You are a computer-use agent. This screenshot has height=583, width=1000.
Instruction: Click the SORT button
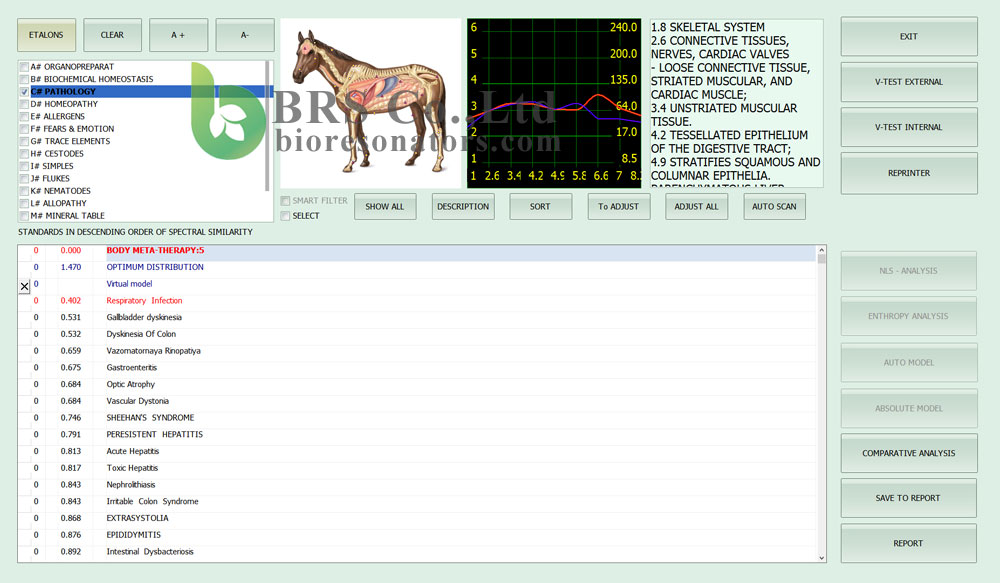click(x=540, y=207)
